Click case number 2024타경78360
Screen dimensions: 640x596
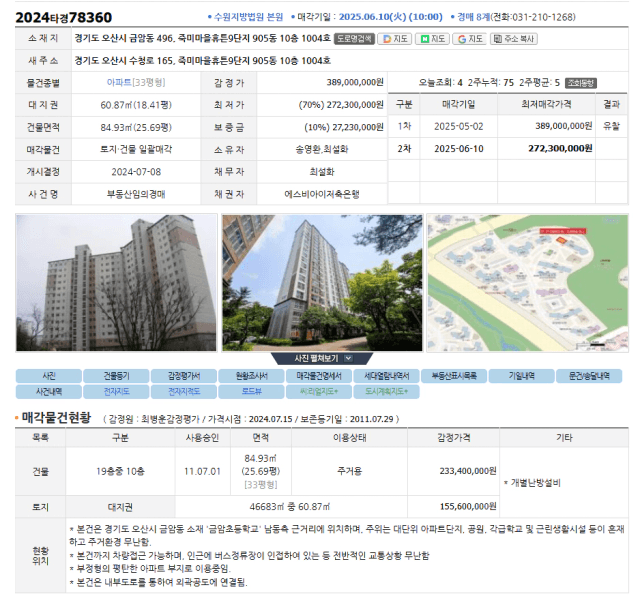[x=64, y=18]
